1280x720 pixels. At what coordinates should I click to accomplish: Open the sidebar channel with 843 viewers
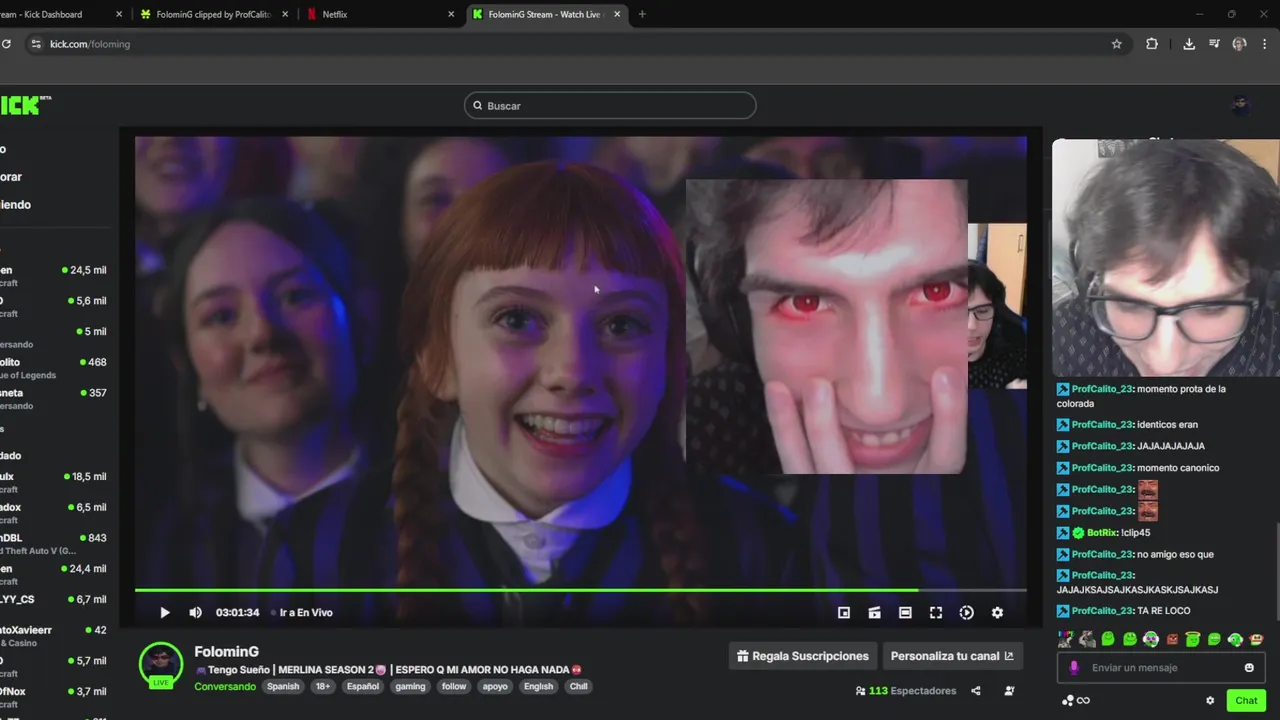[55, 543]
